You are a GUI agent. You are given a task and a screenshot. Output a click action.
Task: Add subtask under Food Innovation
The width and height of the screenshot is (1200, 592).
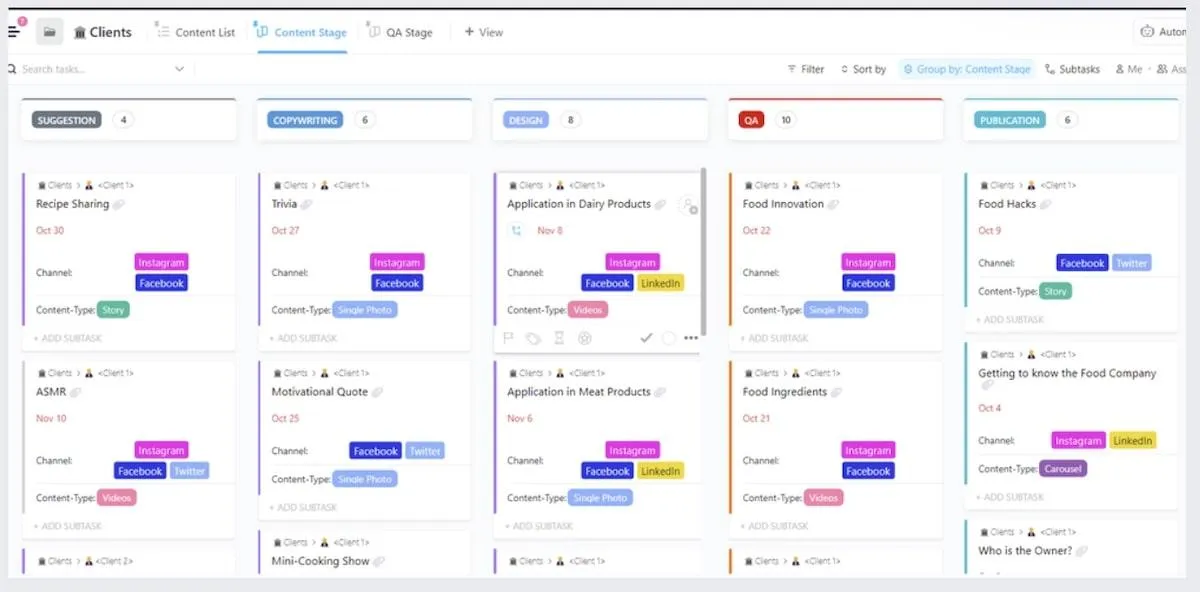click(x=774, y=338)
